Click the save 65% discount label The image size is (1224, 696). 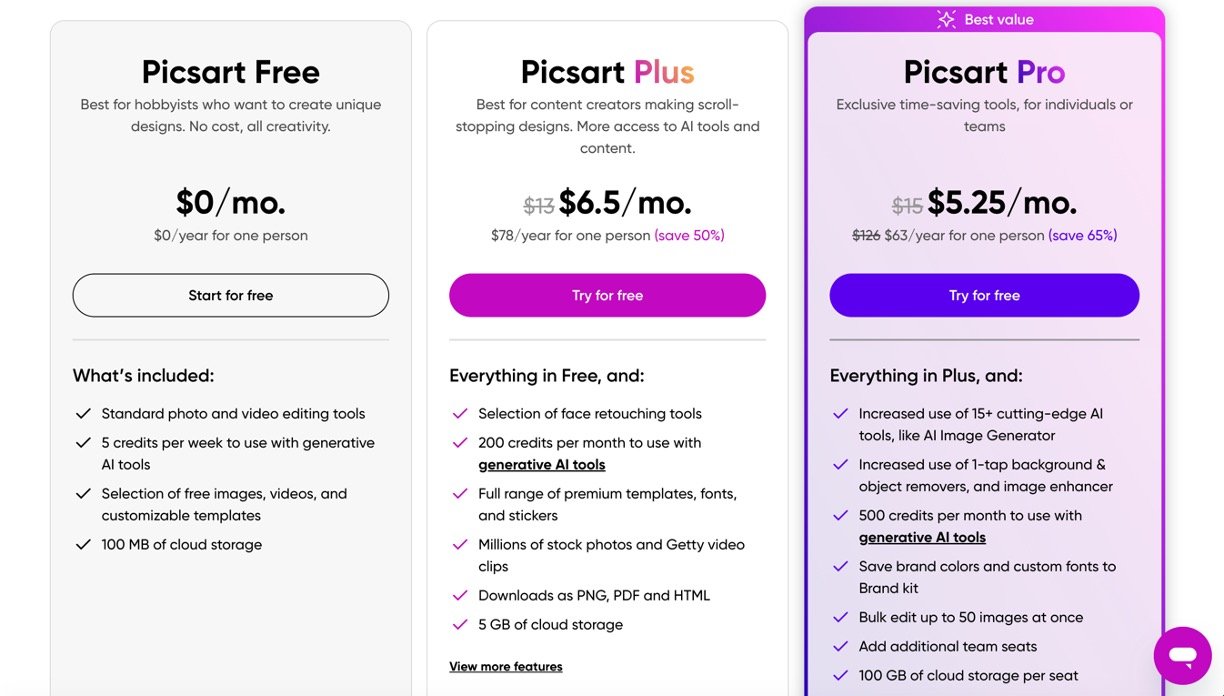click(1082, 235)
